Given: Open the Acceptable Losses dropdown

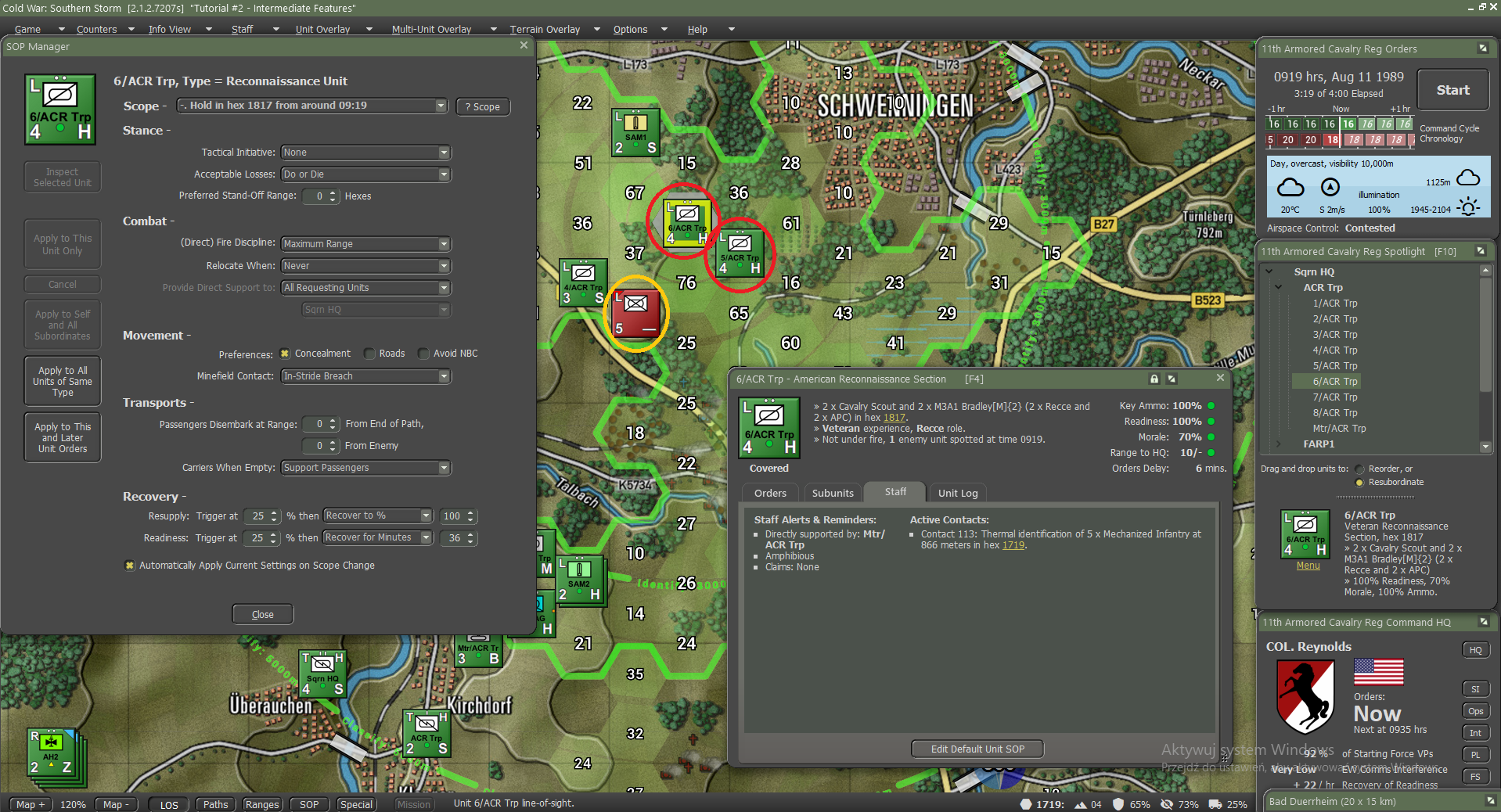Looking at the screenshot, I should (x=366, y=174).
